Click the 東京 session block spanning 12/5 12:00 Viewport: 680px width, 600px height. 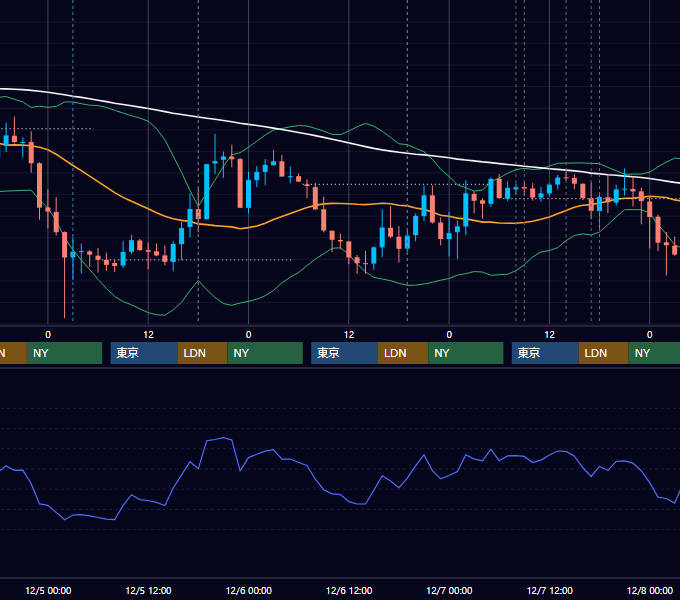144,353
